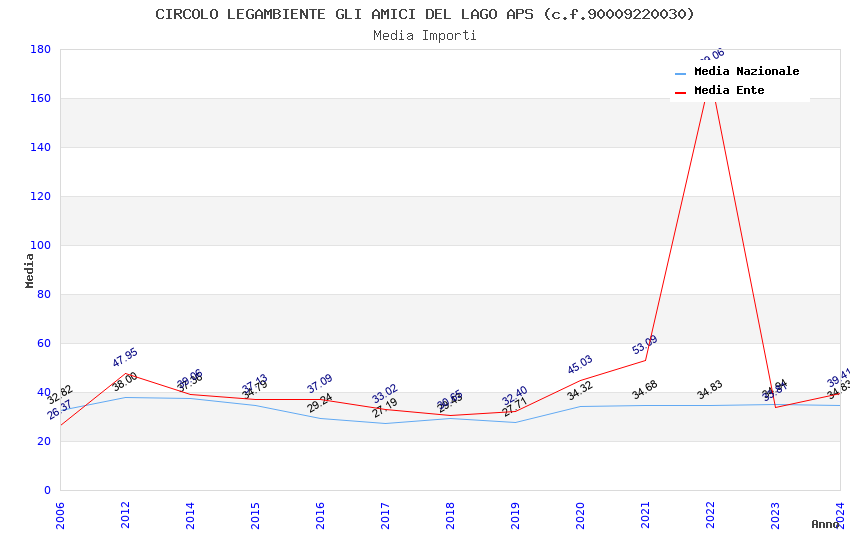The image size is (850, 550).
Task: Click the Anno axis title
Action: point(825,524)
